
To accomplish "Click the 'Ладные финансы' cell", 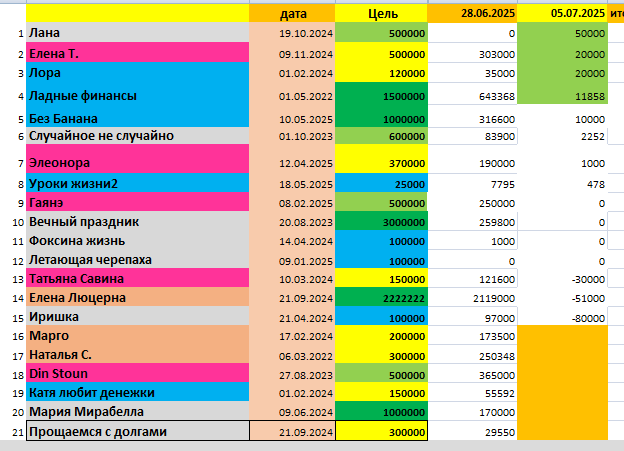I will click(x=138, y=94).
